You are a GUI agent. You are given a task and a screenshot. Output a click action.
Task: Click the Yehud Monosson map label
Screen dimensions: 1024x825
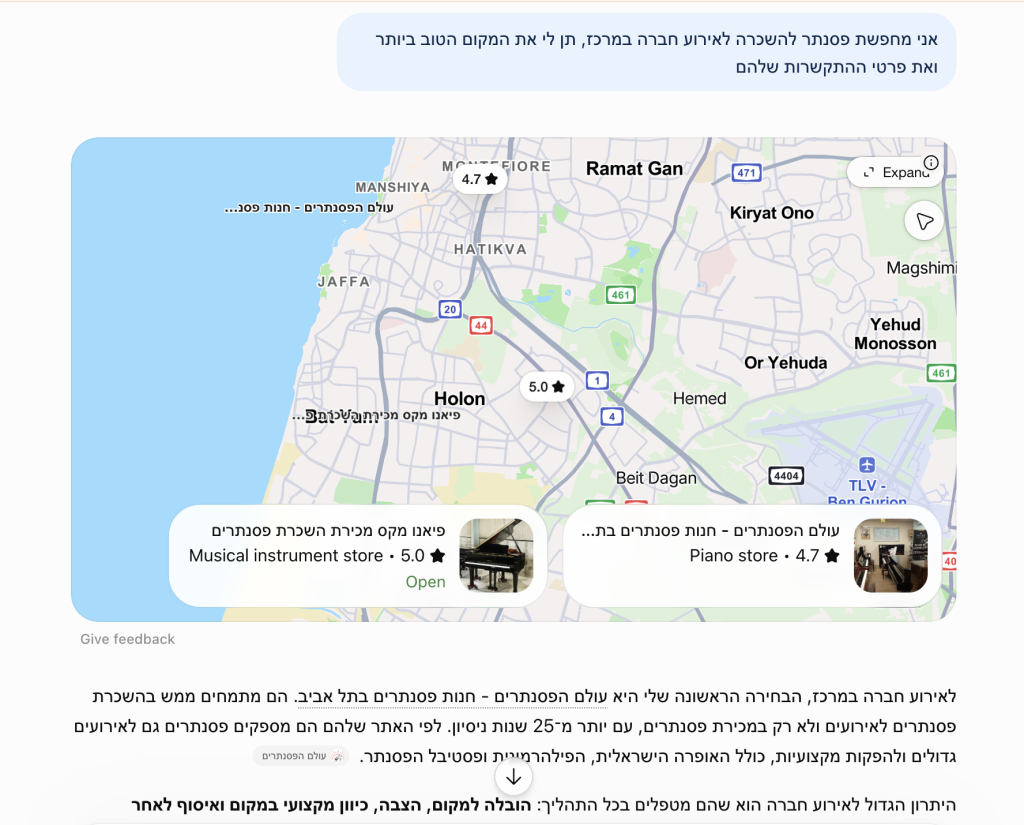click(x=895, y=334)
